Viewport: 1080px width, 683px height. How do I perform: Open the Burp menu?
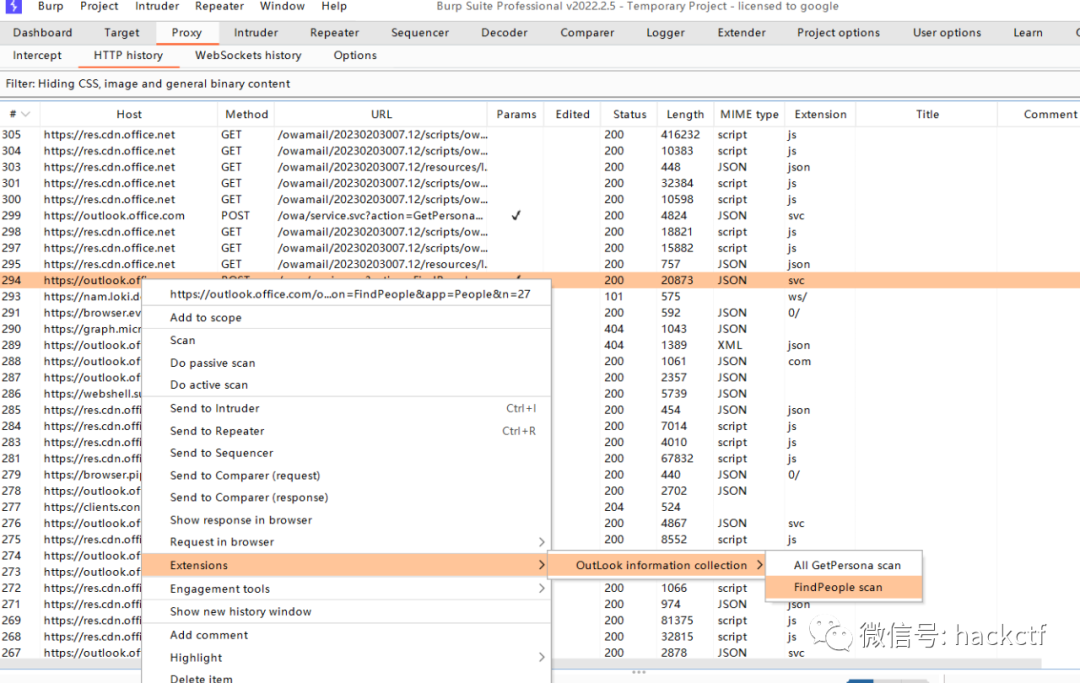50,6
